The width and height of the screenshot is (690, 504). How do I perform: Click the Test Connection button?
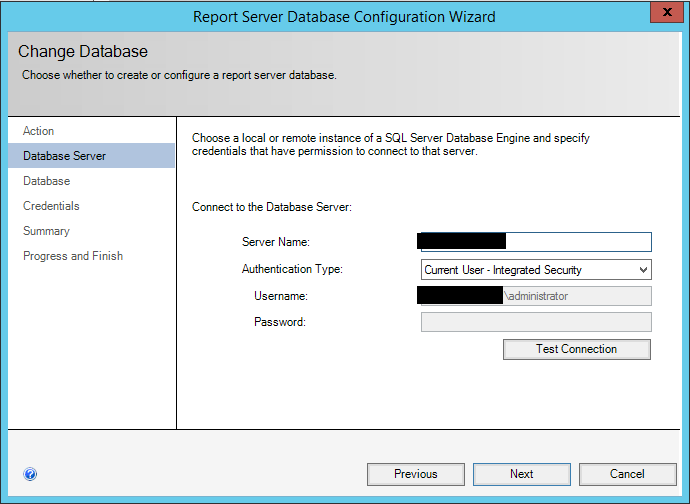pyautogui.click(x=576, y=349)
